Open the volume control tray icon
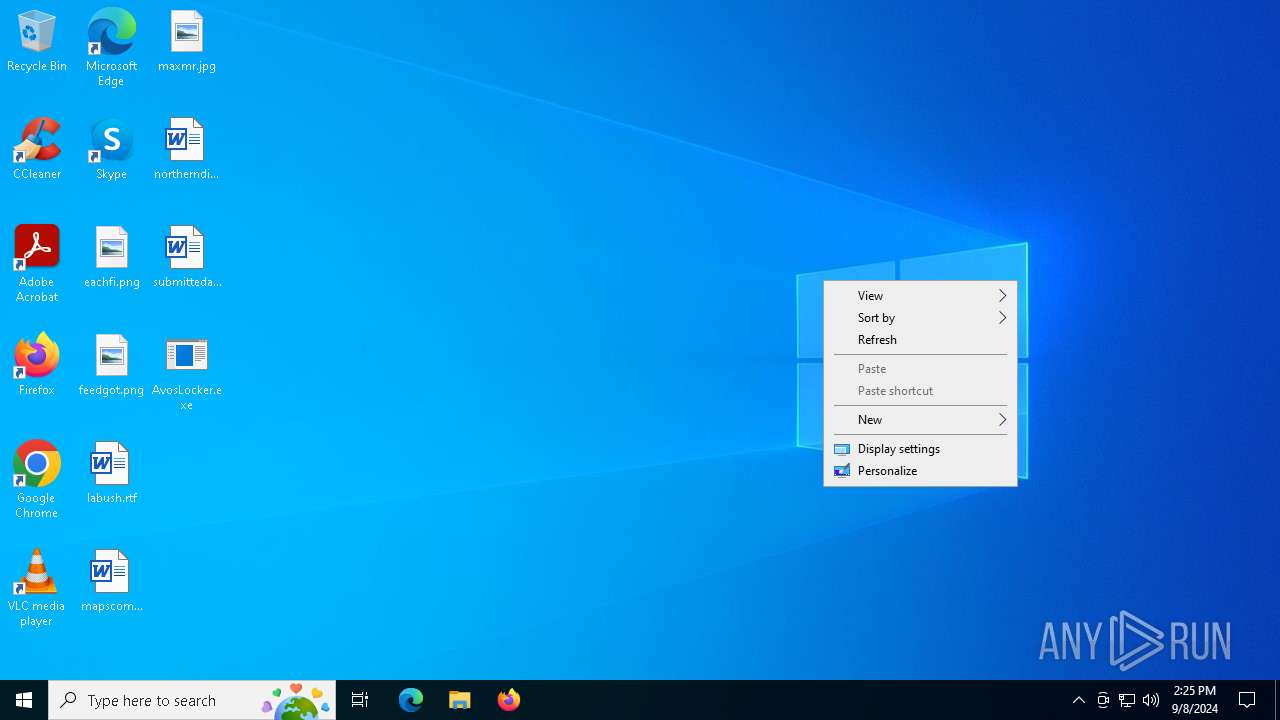This screenshot has height=720, width=1280. point(1151,700)
